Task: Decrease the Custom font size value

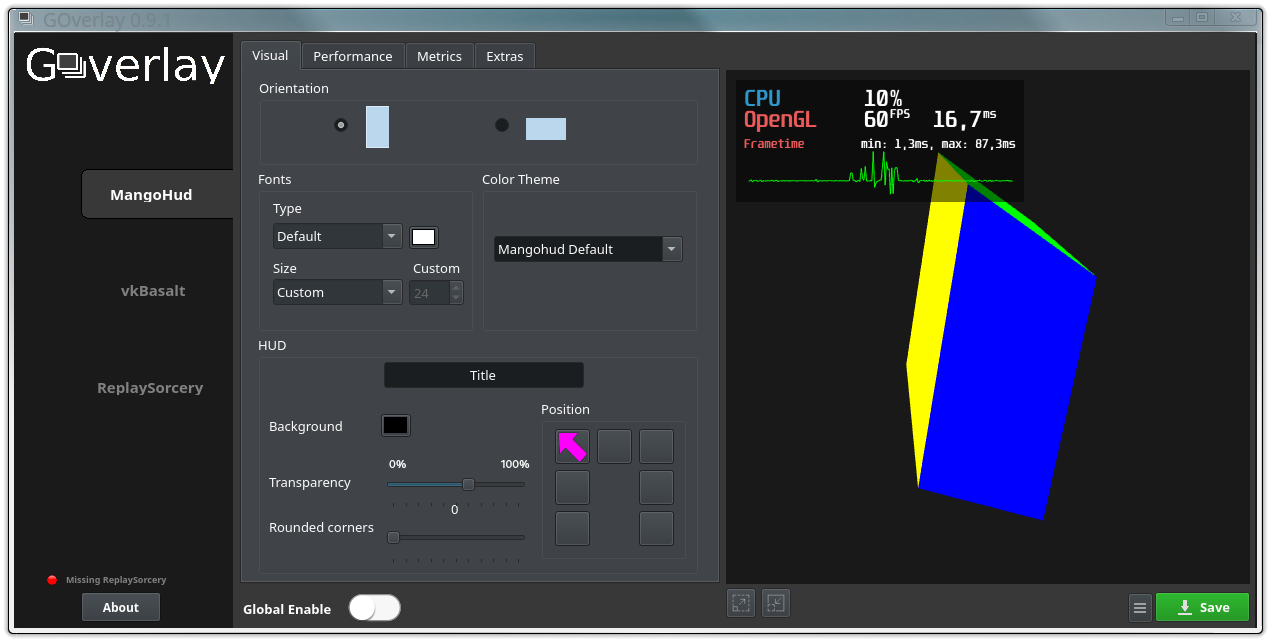Action: tap(456, 298)
